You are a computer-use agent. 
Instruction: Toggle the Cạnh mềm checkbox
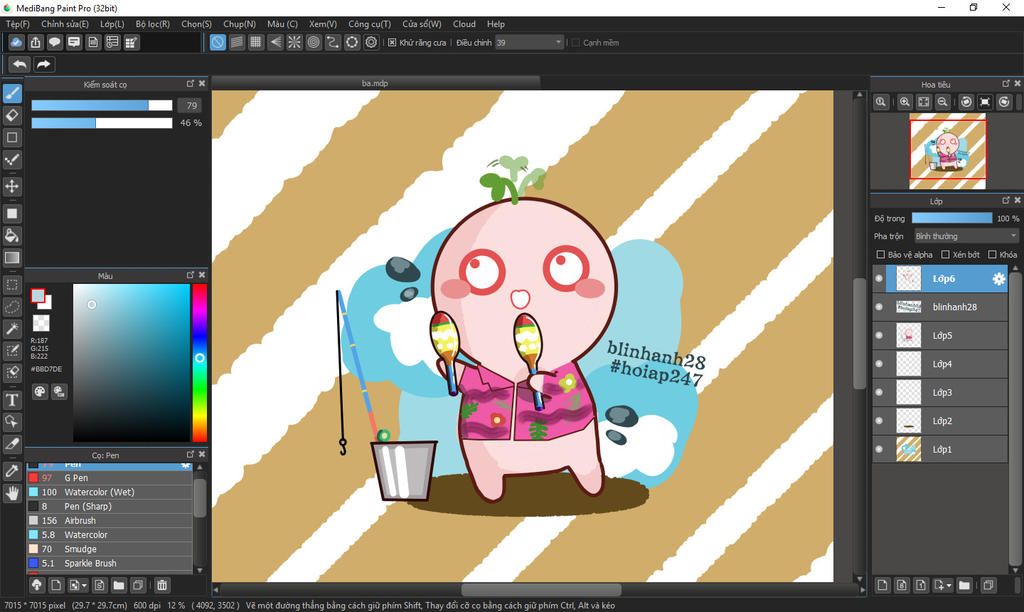tap(575, 42)
